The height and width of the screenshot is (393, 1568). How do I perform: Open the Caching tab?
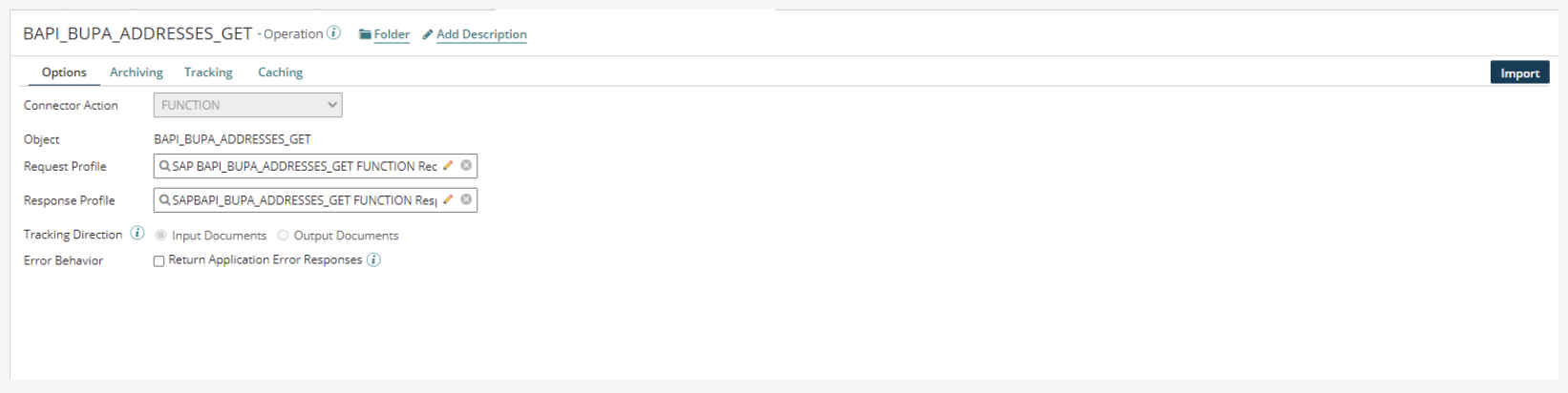coord(280,72)
